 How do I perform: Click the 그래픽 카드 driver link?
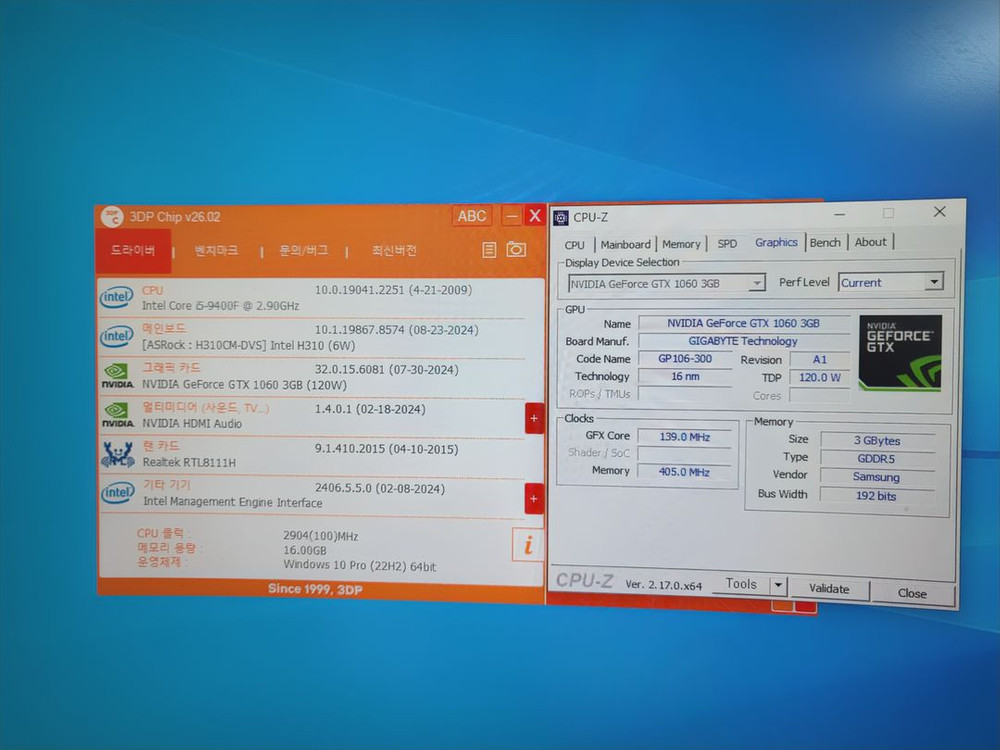coord(171,368)
